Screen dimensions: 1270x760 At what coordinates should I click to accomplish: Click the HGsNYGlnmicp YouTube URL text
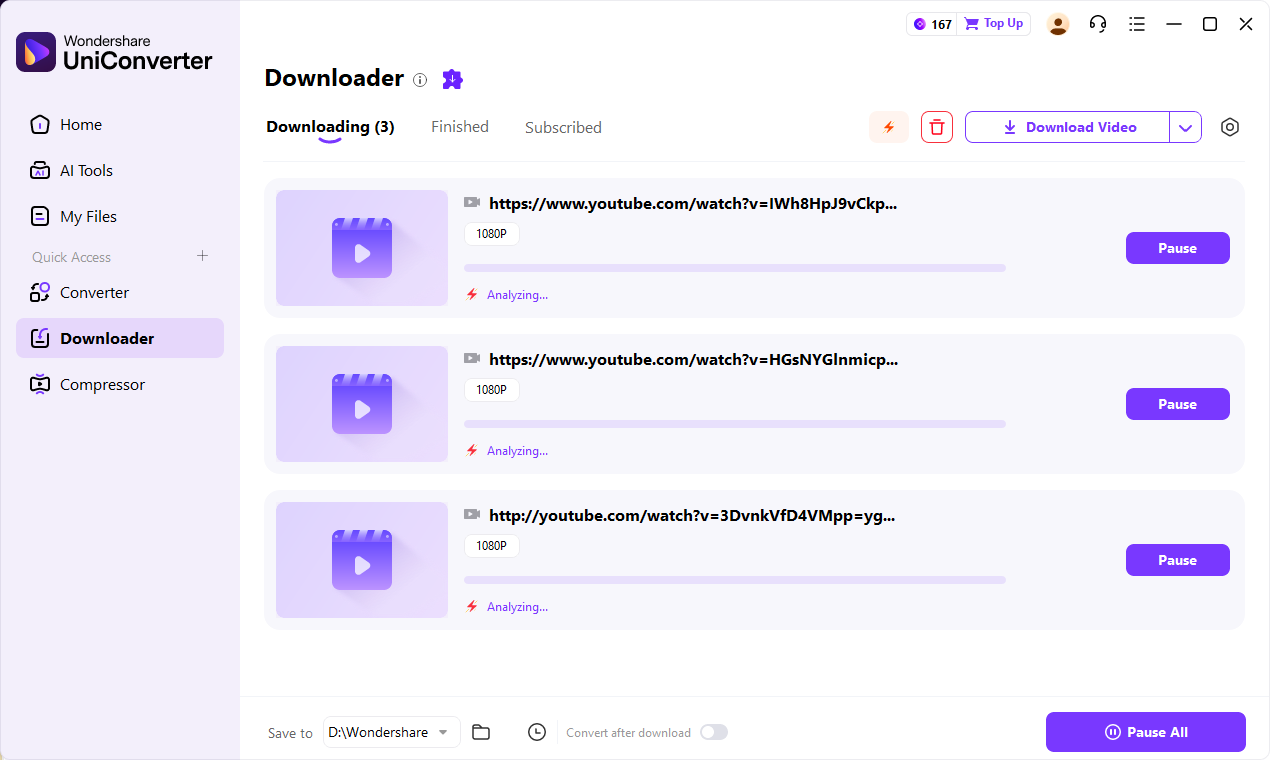[693, 359]
